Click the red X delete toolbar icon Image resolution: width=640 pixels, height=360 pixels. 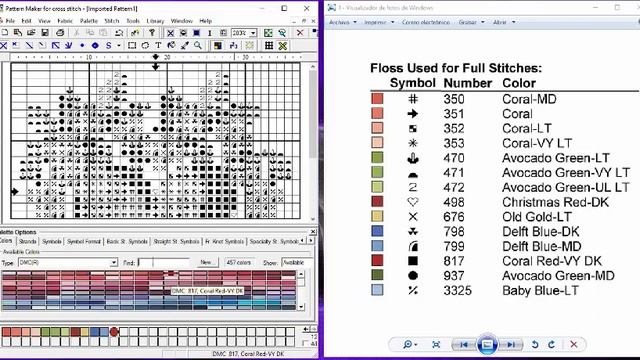[x=300, y=33]
